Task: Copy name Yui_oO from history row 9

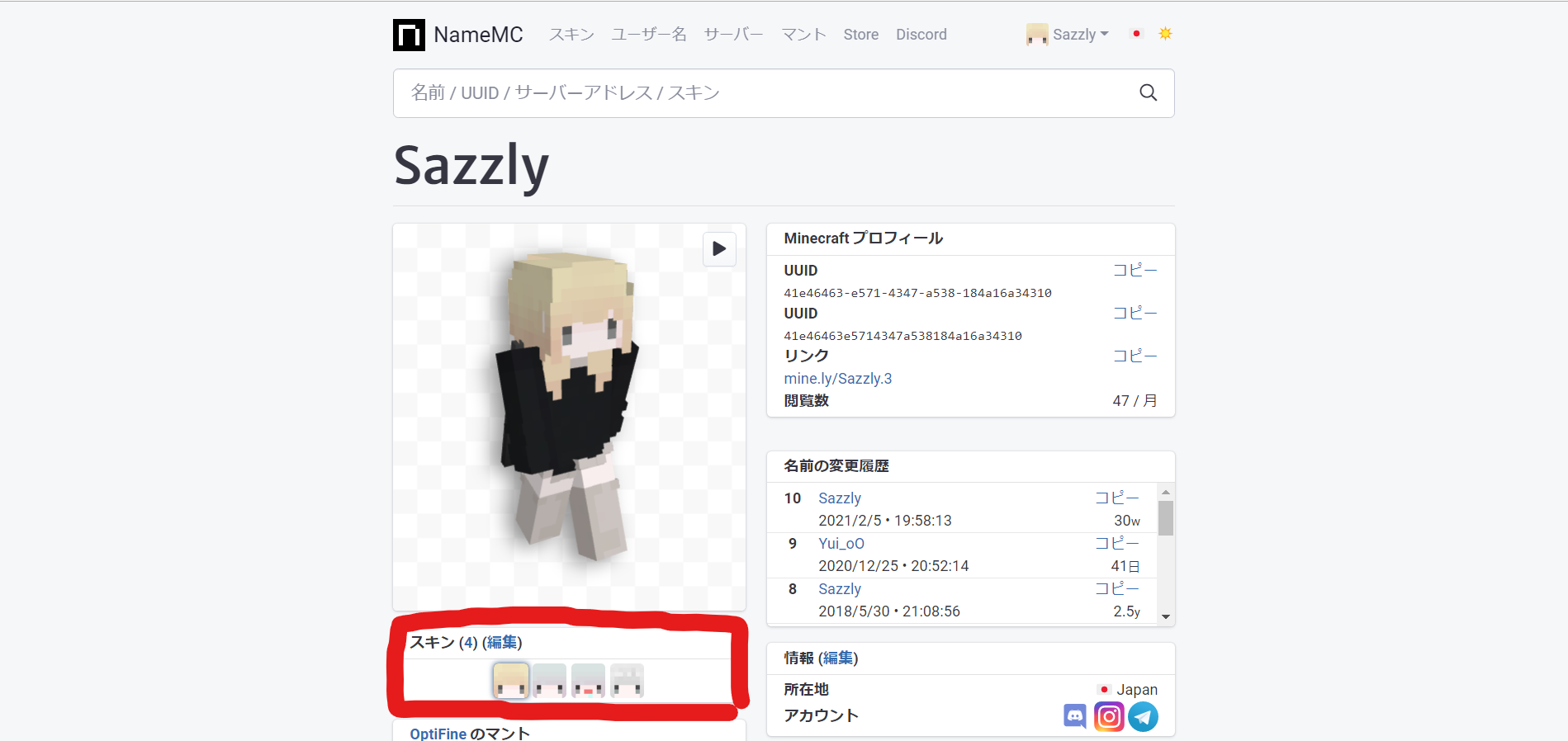Action: tap(1117, 544)
